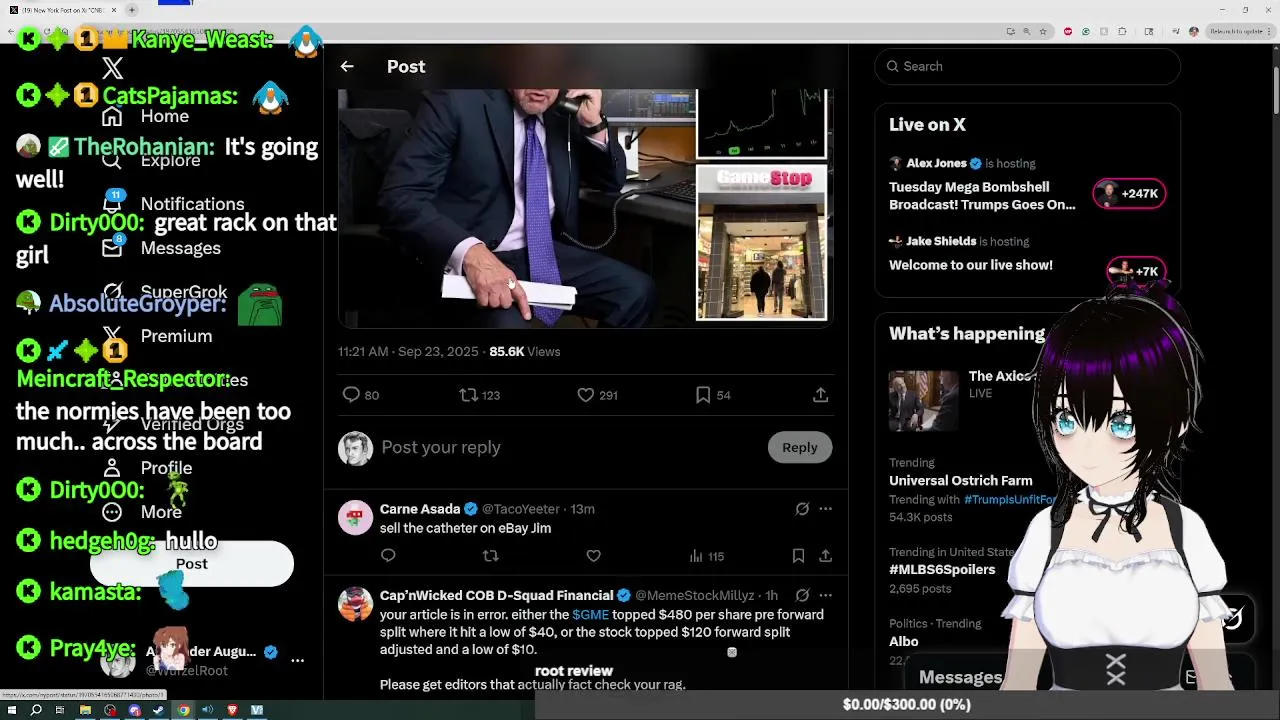Image resolution: width=1280 pixels, height=720 pixels.
Task: Open Albo politics trend
Action: [x=903, y=642]
